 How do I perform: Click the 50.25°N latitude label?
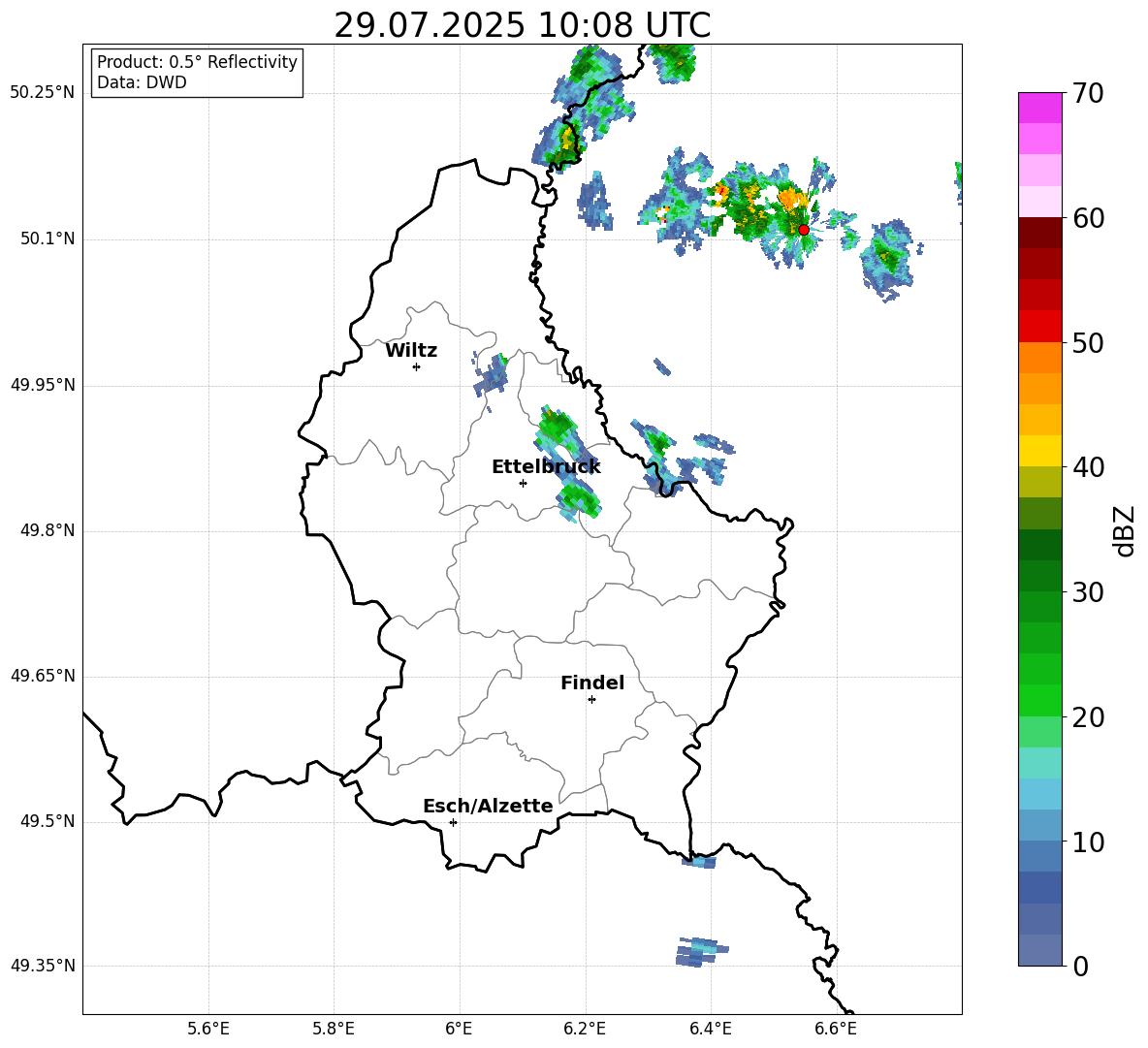pos(43,93)
